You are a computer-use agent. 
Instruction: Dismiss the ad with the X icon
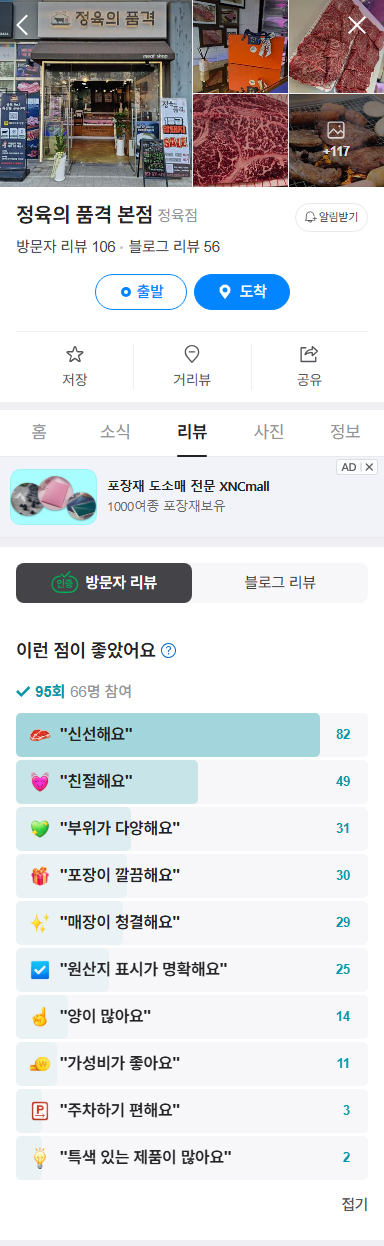[x=369, y=467]
